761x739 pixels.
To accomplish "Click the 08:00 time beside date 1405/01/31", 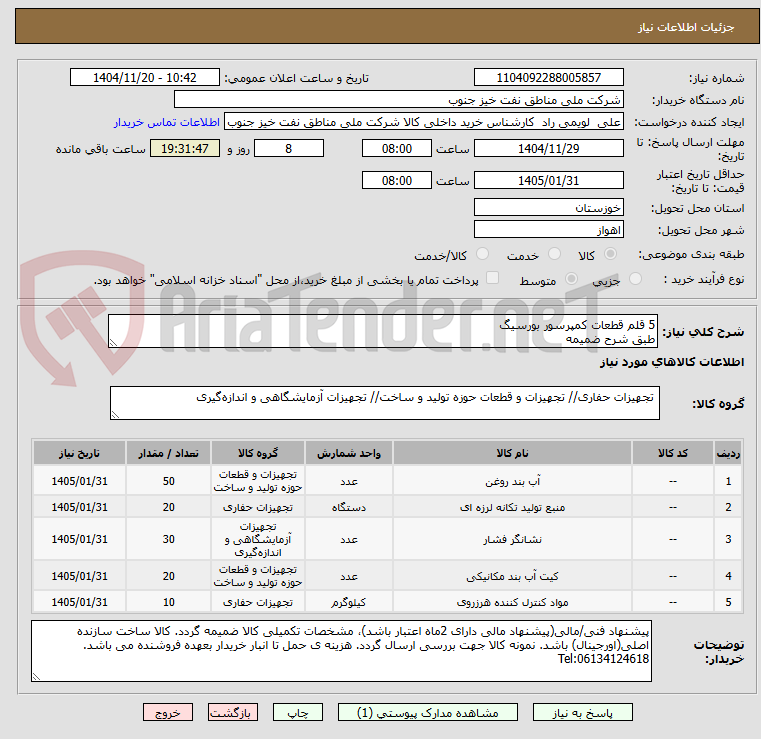I will 397,180.
